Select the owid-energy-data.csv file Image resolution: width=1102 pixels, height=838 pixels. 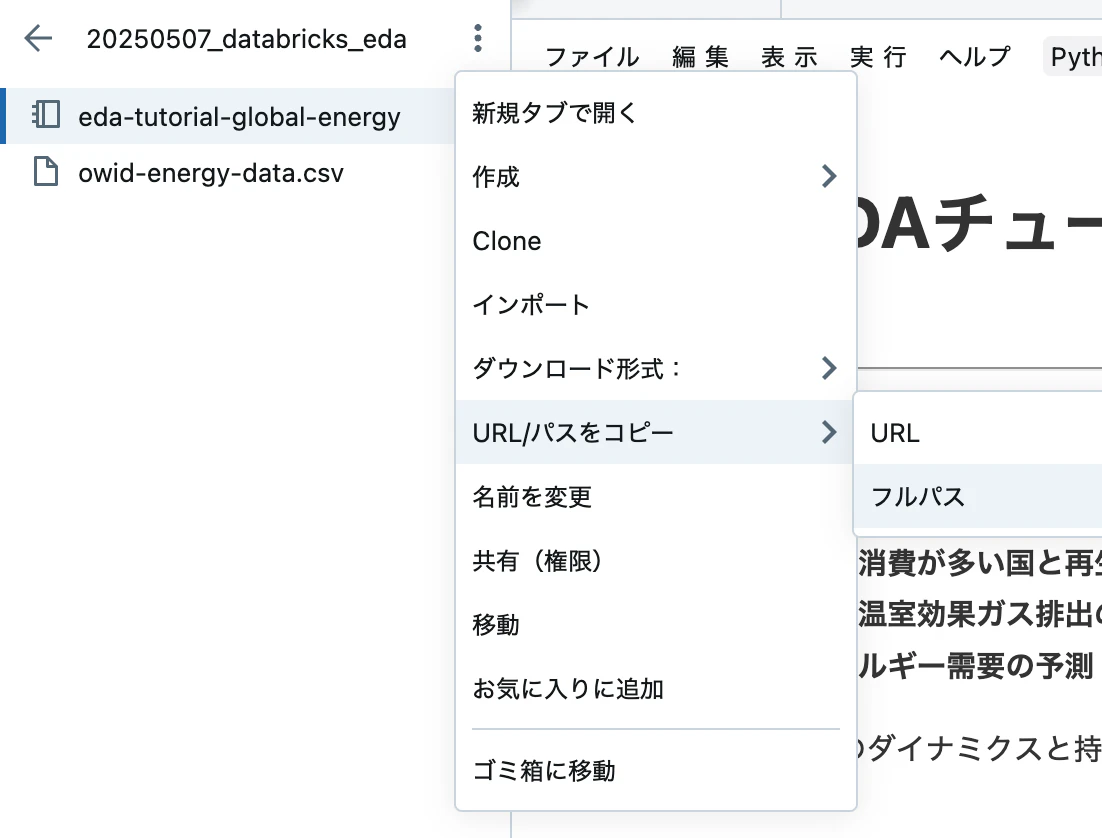pos(211,173)
